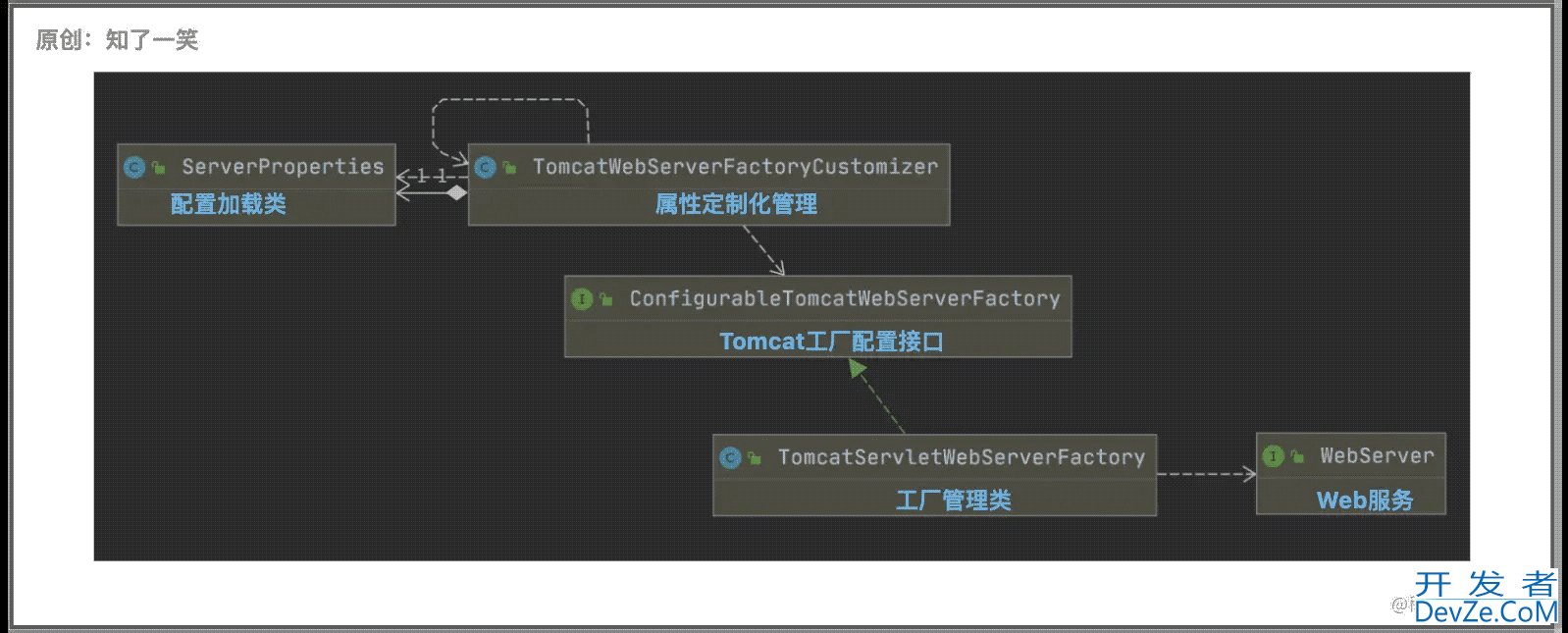Screen dimensions: 1568x633
Task: Click the lock icon beside TomcatServletWebServerFactory
Action: coord(755,458)
